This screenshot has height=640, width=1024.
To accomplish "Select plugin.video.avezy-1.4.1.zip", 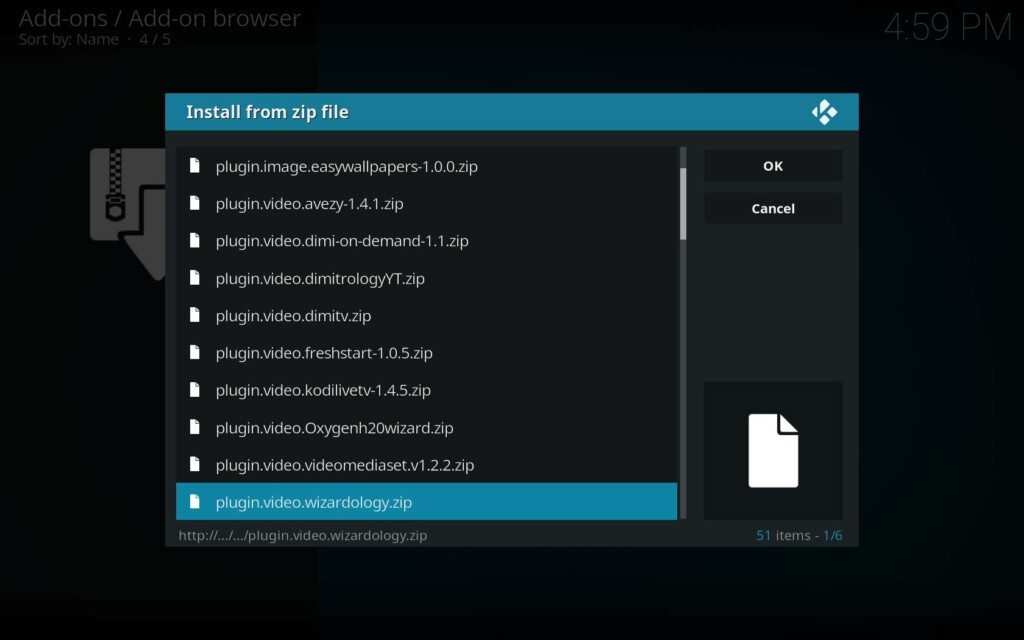I will pos(426,203).
